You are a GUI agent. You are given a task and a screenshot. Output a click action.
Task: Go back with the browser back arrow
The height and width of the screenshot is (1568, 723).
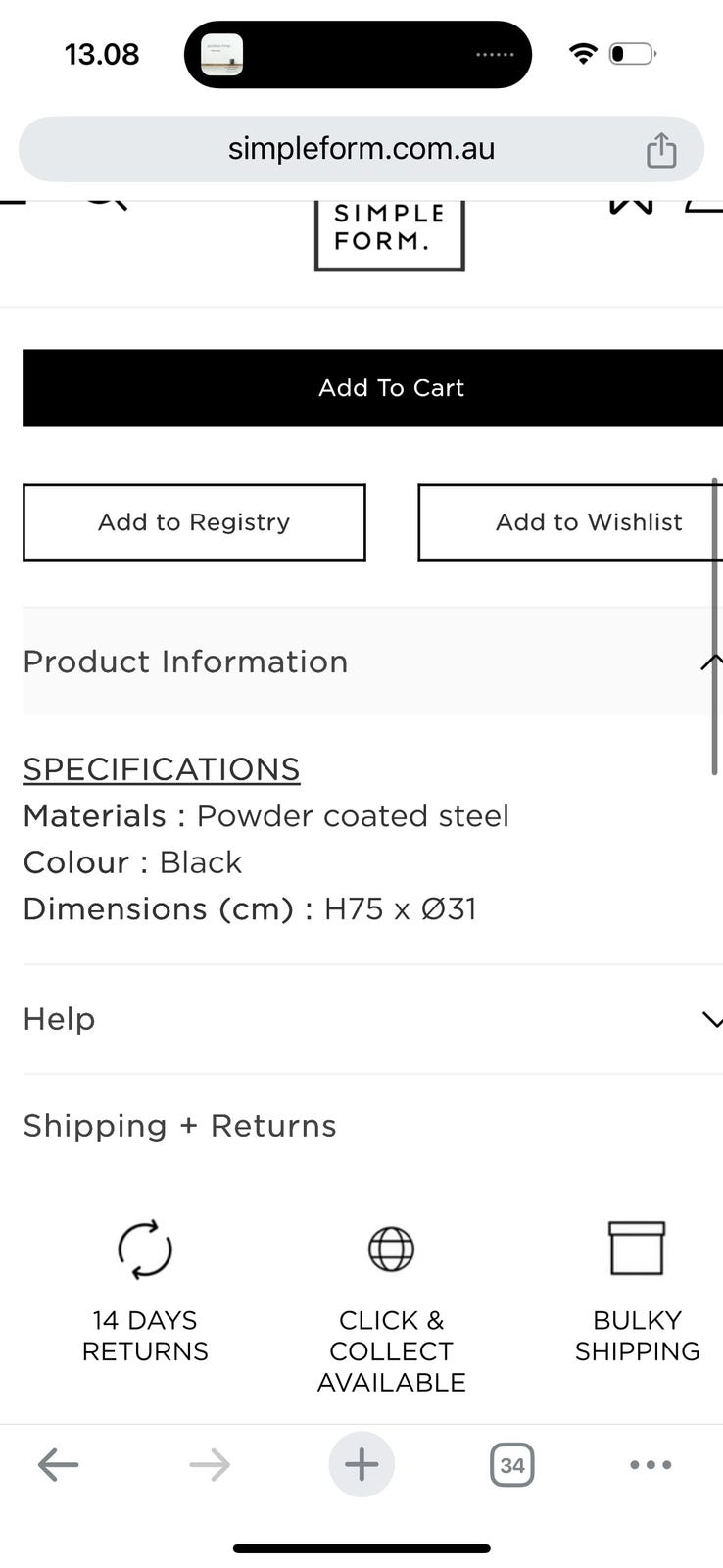58,1465
